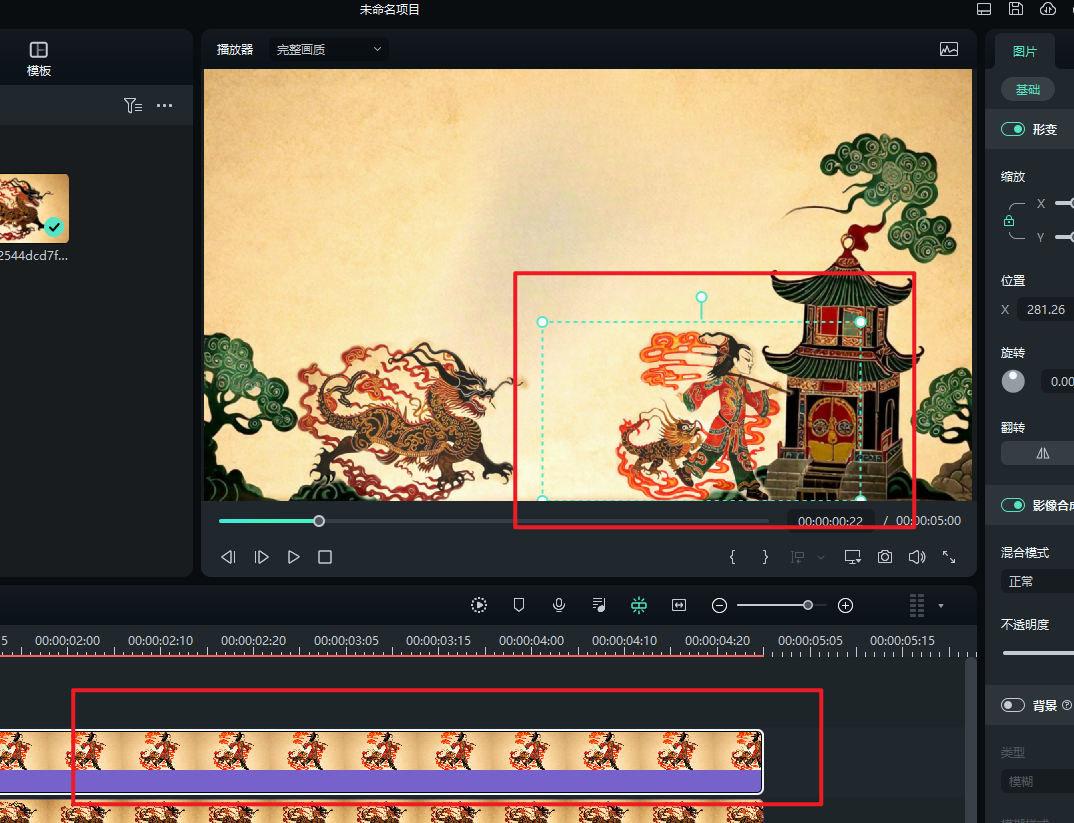
Task: Click the save project icon at top
Action: pyautogui.click(x=1016, y=9)
